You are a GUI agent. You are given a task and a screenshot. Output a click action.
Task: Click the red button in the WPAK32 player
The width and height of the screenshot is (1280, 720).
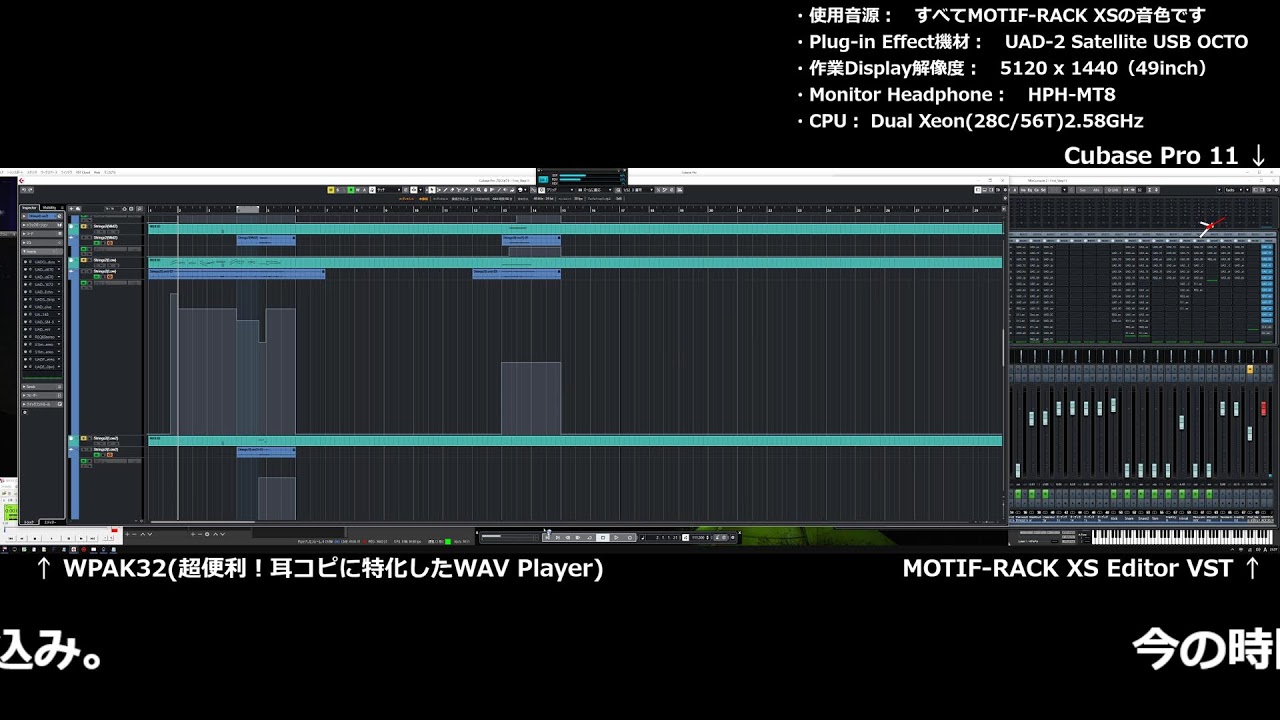(115, 530)
